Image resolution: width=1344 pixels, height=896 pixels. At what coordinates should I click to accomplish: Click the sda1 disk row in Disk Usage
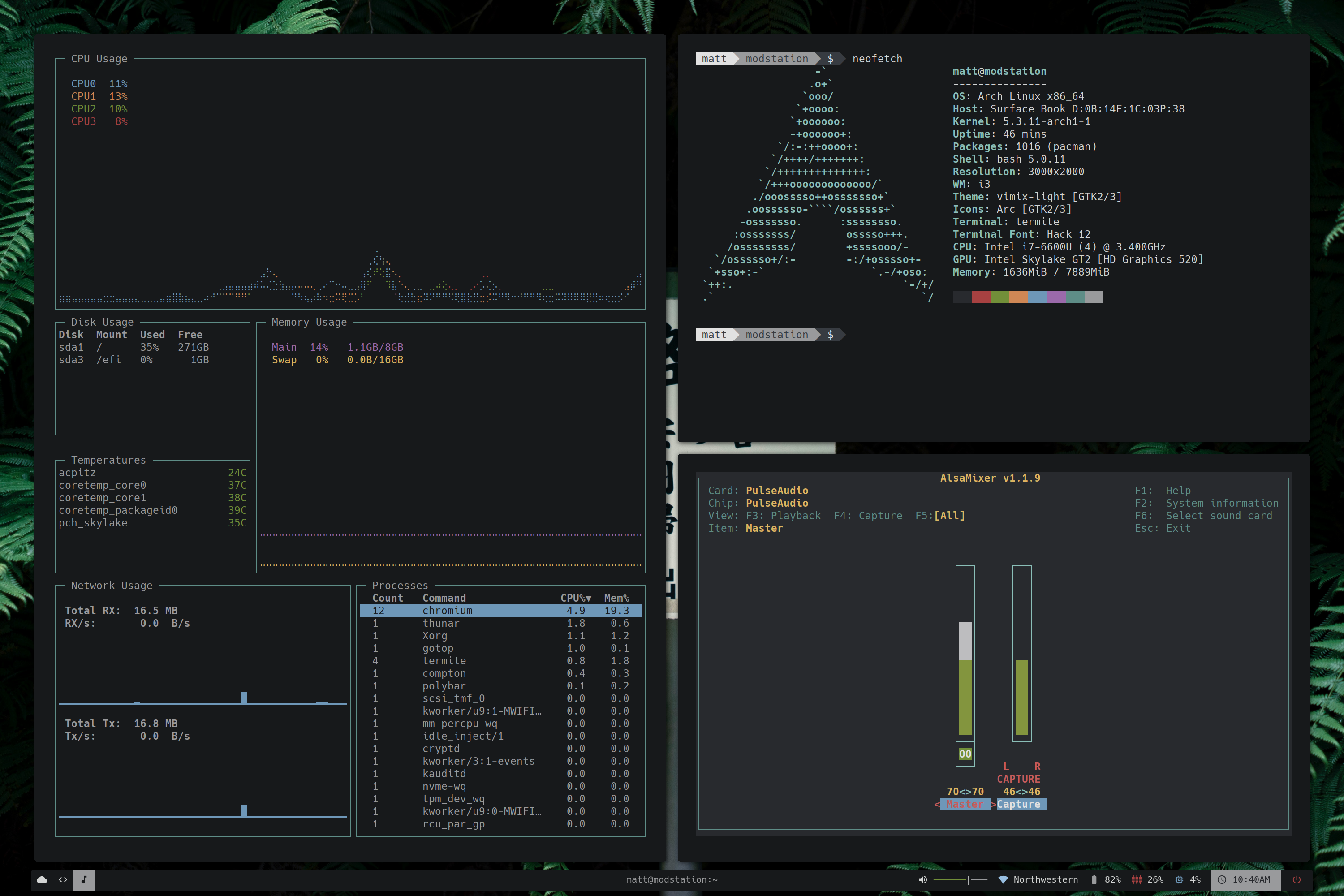(134, 348)
